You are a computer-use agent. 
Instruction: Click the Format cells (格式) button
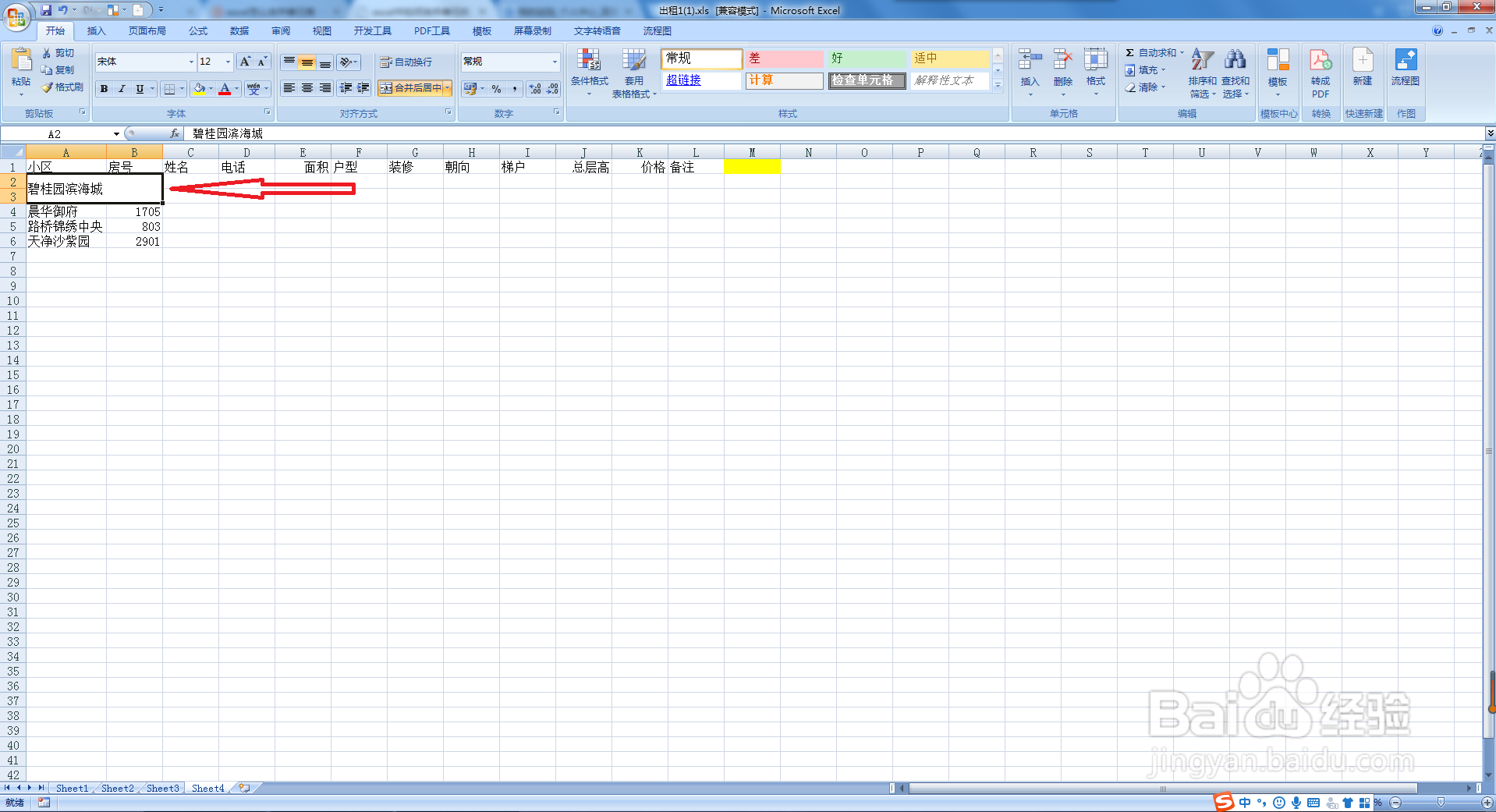1096,73
